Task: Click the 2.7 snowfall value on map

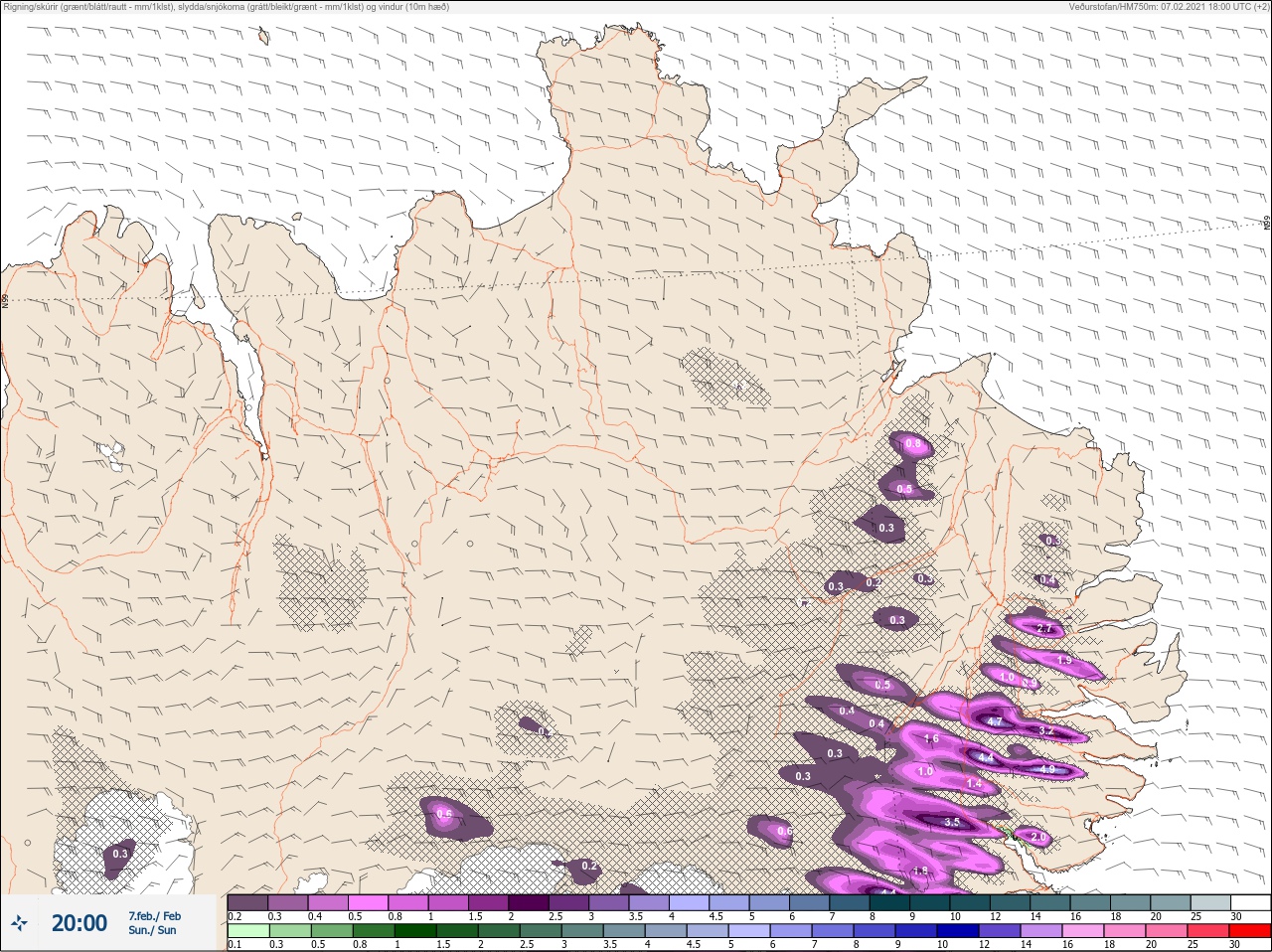Action: tap(1044, 629)
